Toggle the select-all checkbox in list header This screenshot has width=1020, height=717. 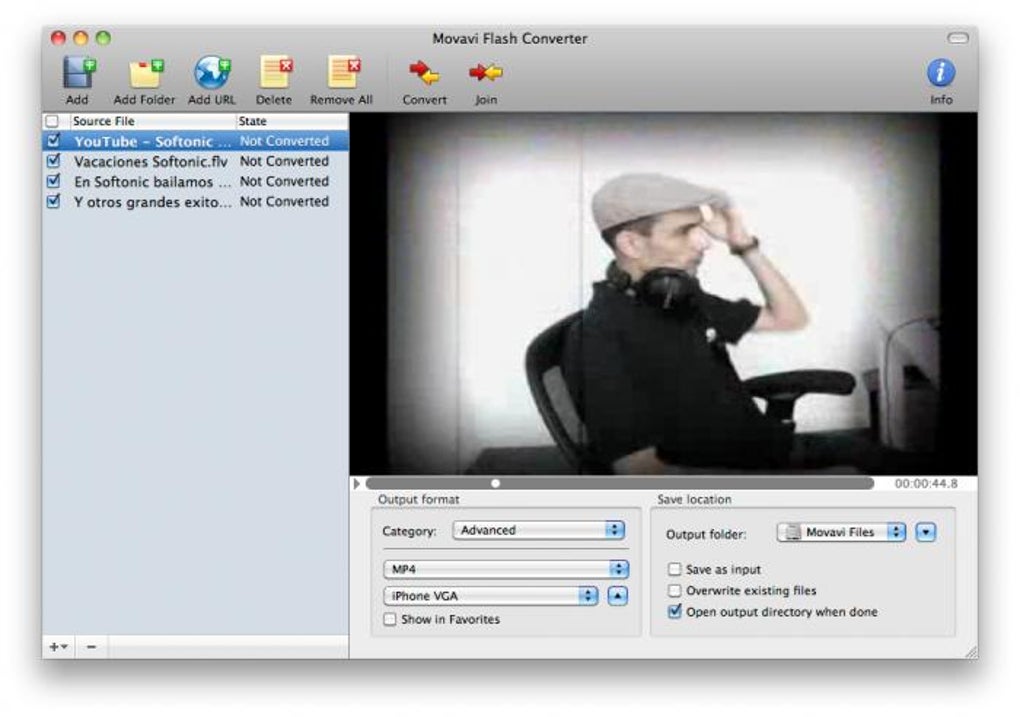click(52, 121)
